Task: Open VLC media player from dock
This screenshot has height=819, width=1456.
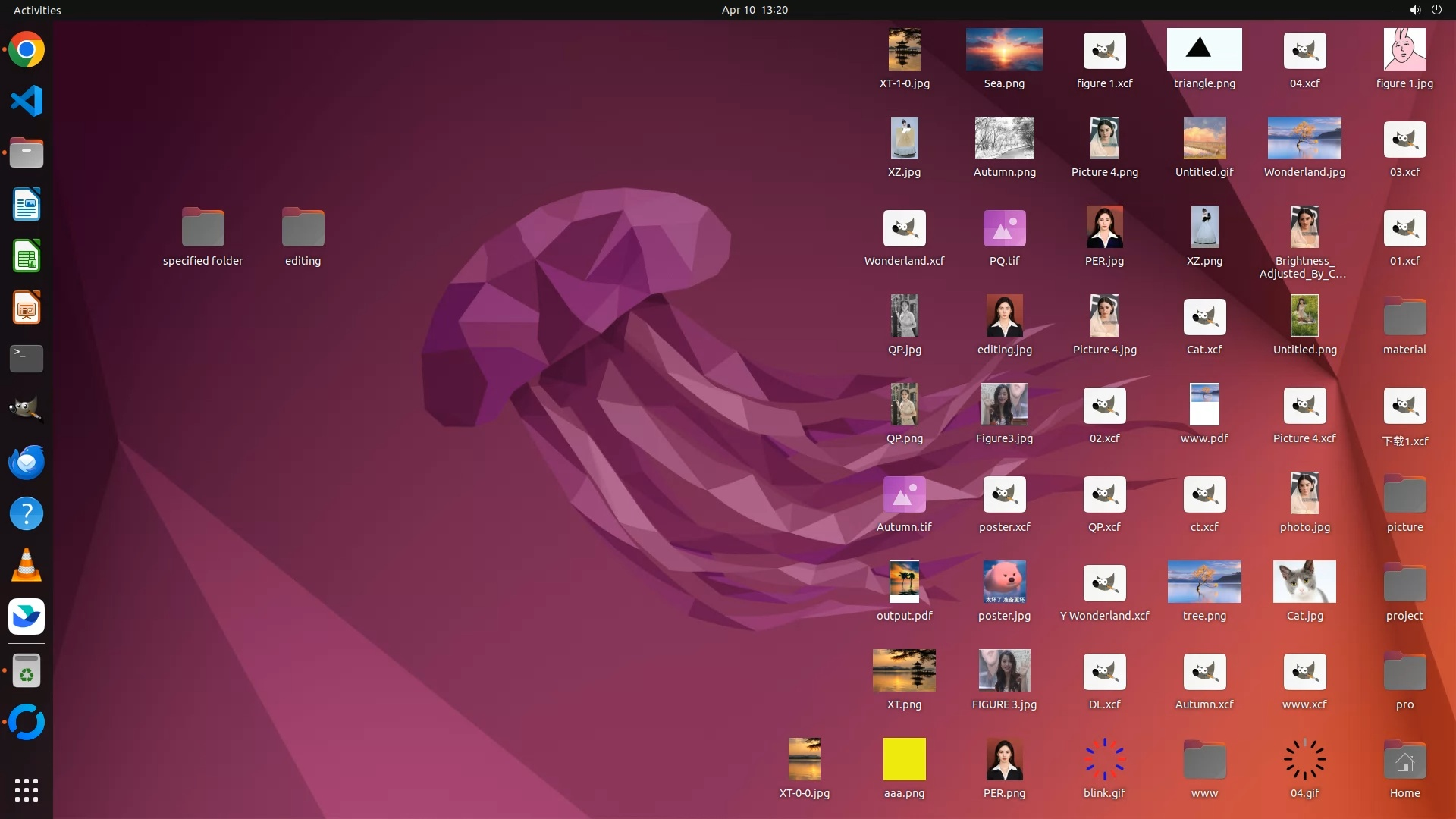Action: pos(27,566)
